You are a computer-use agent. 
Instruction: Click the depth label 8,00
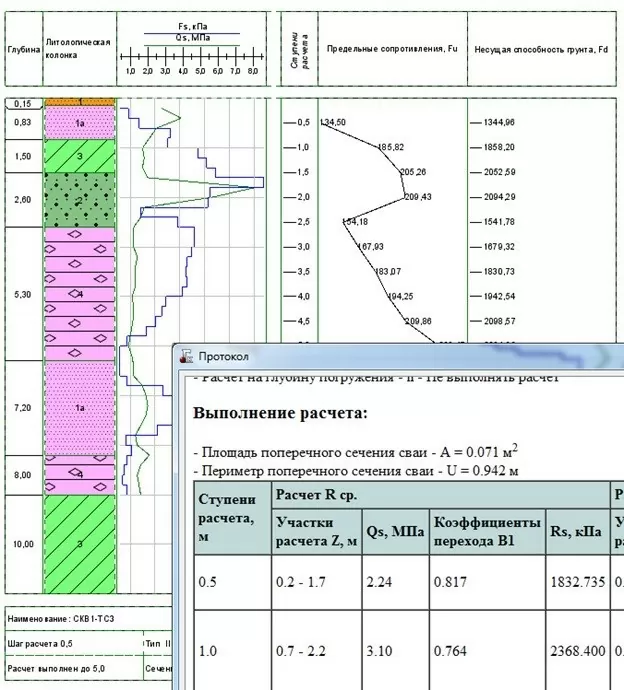point(23,475)
